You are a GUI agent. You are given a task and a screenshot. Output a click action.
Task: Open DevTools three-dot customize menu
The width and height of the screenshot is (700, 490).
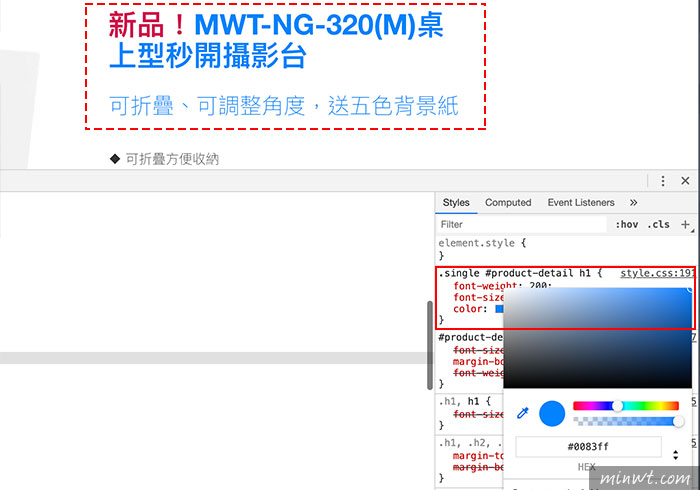pos(663,181)
